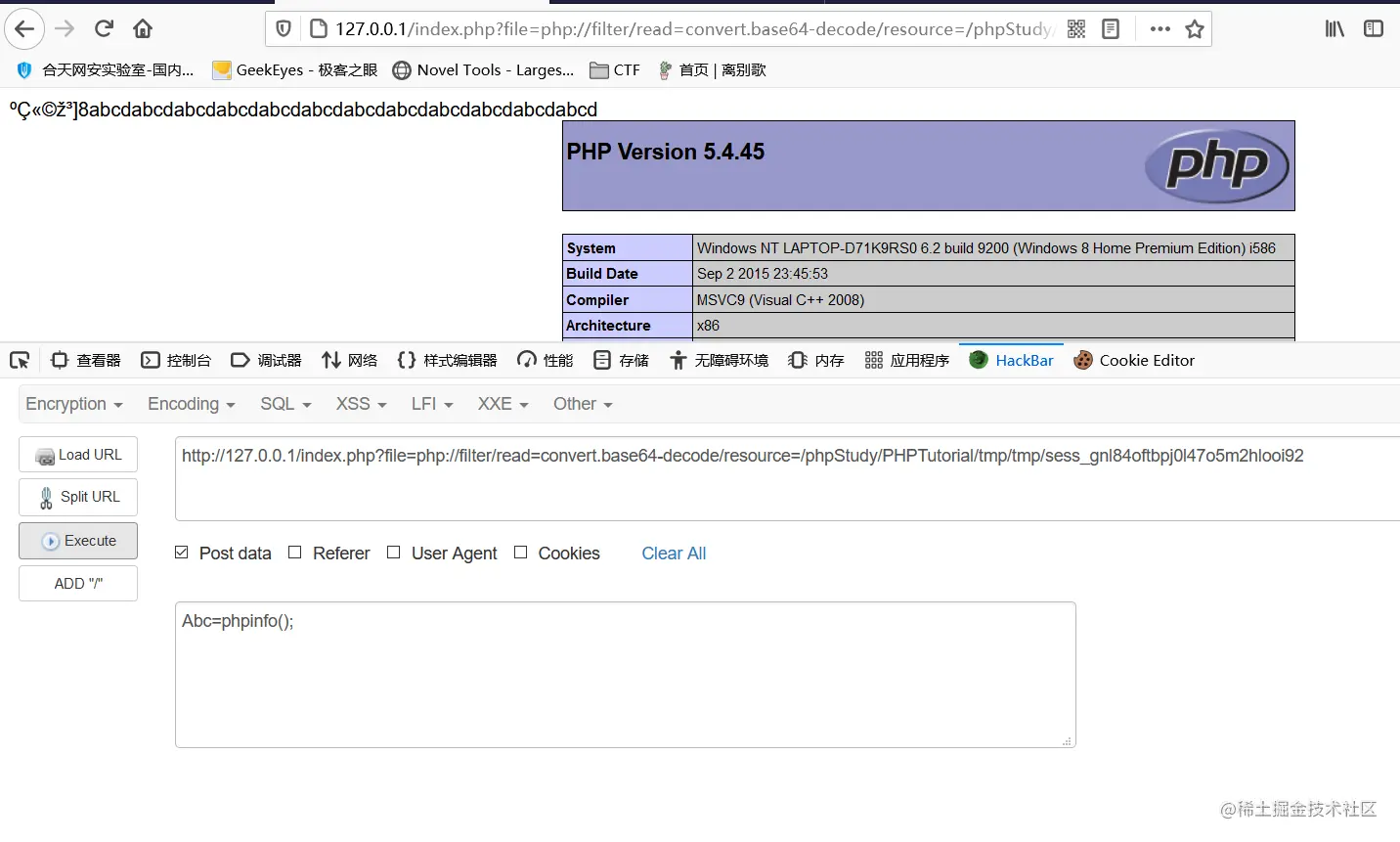The height and width of the screenshot is (842, 1400).
Task: Click the MSVC9 (Visual C++ 2008) value
Action: 780,300
